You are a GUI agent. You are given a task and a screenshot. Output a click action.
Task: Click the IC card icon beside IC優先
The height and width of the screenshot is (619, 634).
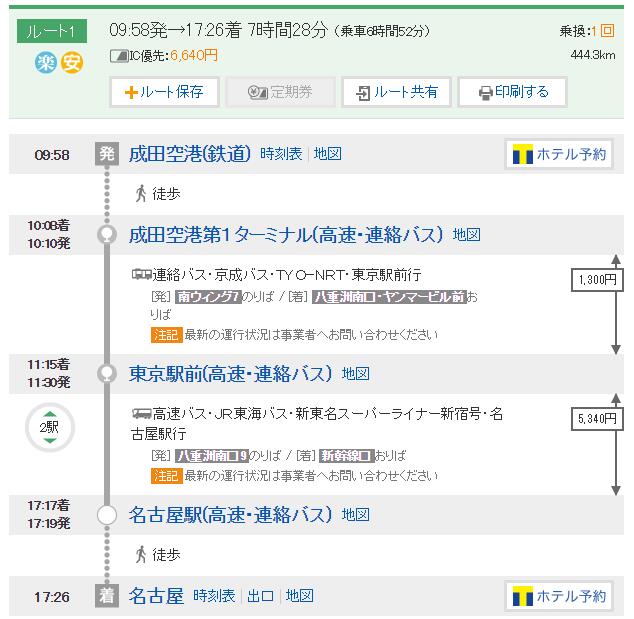pos(119,56)
